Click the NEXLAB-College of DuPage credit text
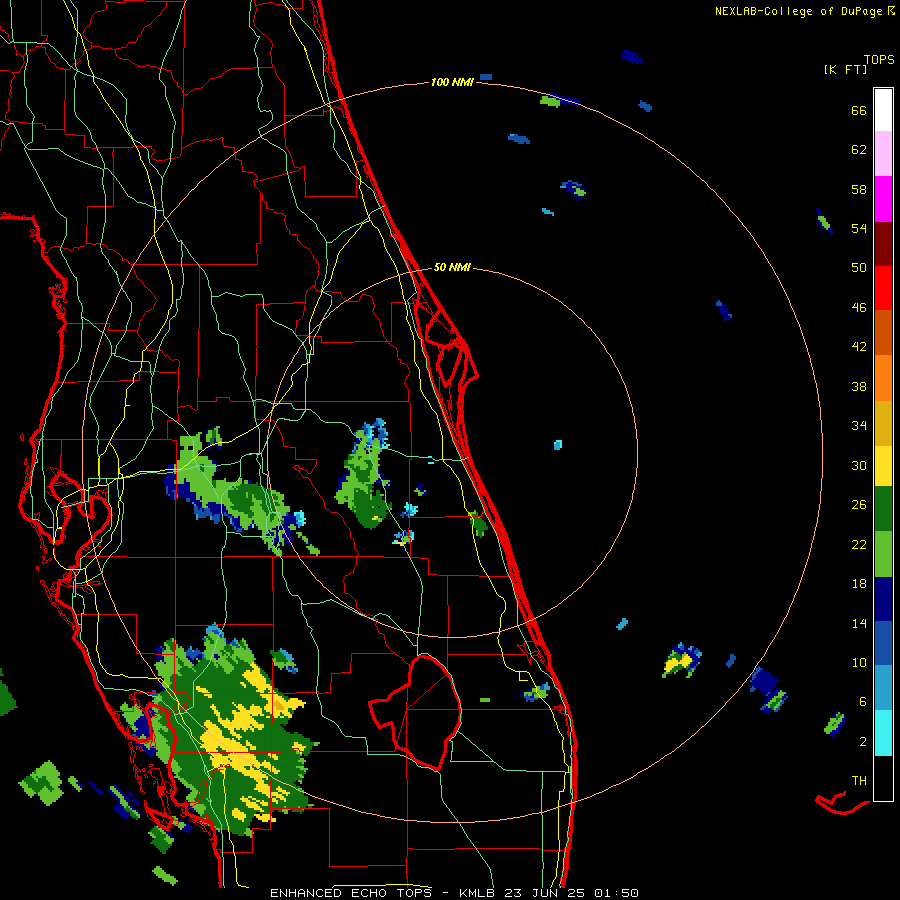900x900 pixels. point(798,11)
